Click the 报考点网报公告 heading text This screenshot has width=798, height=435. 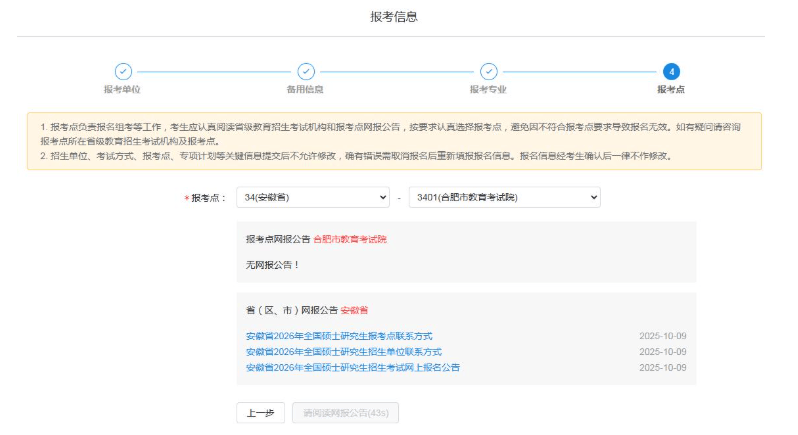278,239
